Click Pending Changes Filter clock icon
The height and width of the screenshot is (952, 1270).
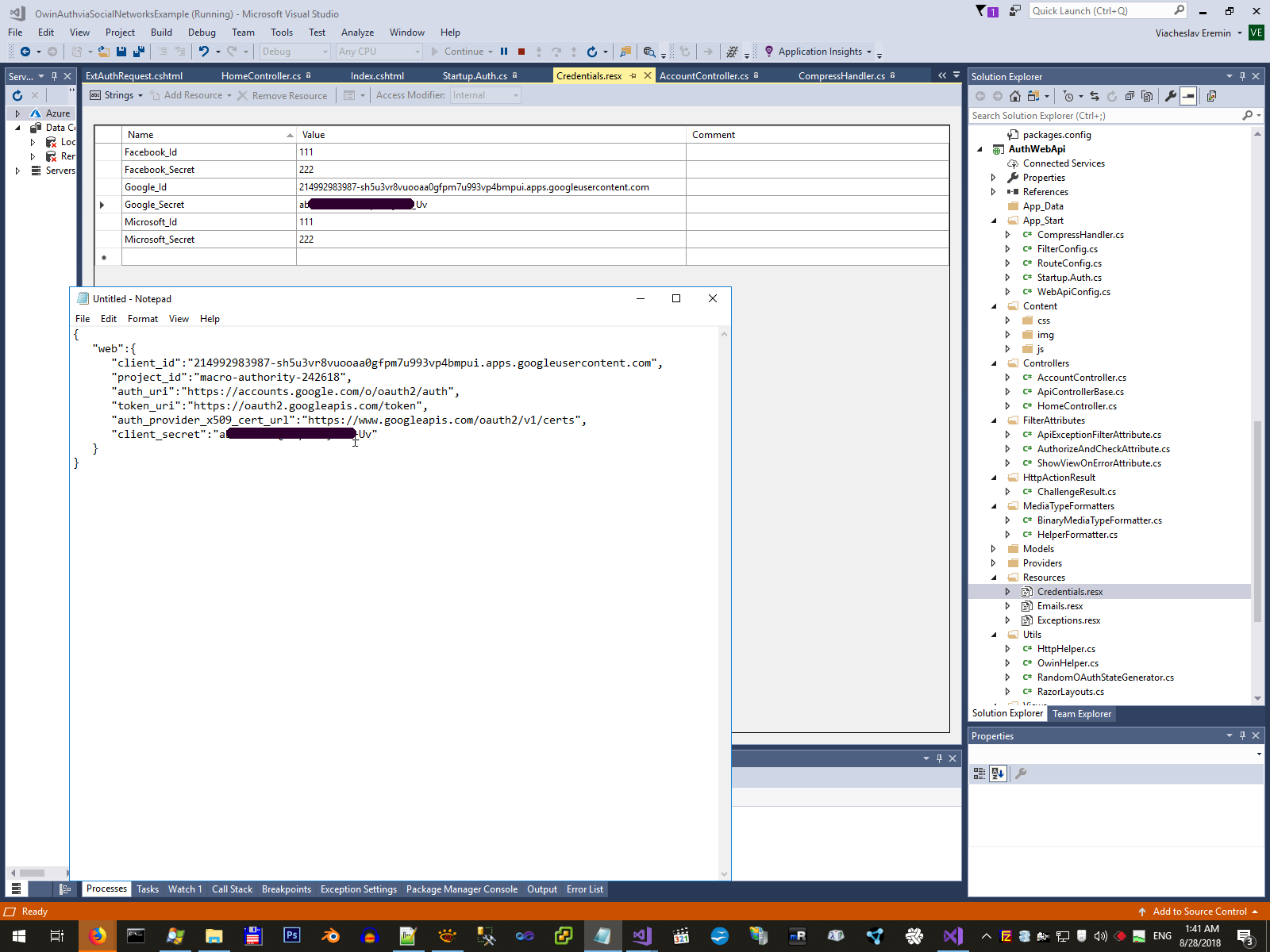click(x=1068, y=96)
